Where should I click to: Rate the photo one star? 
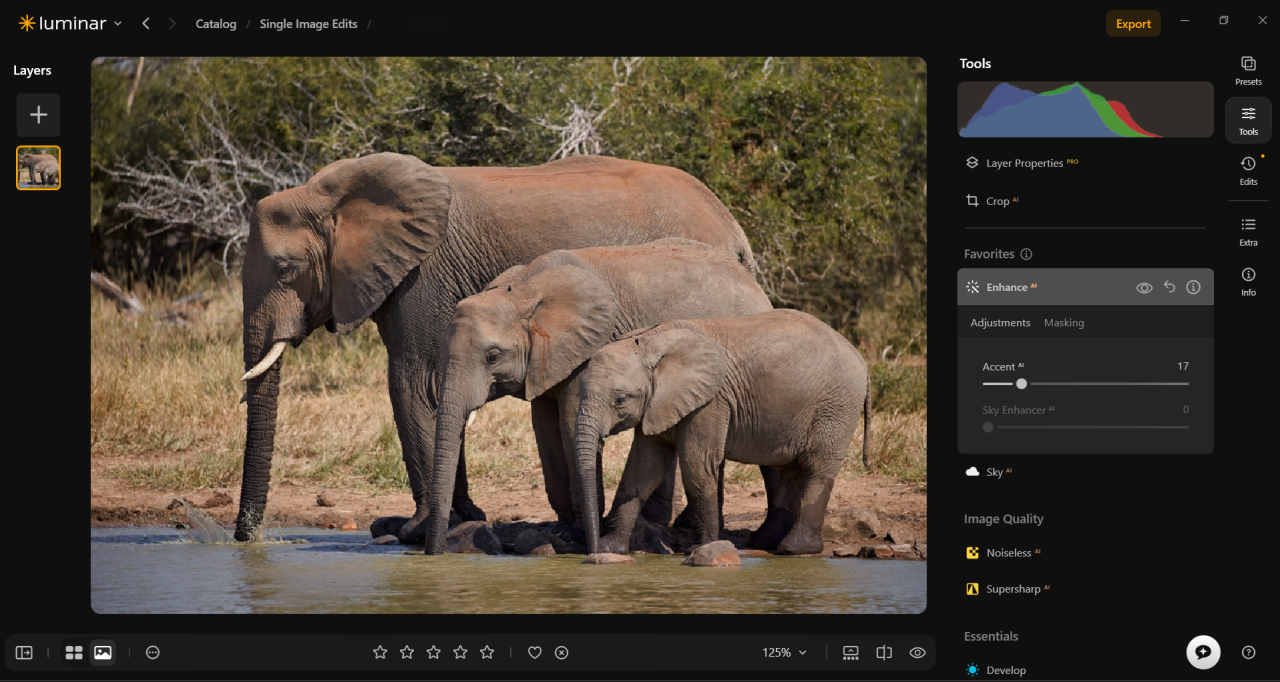point(380,652)
